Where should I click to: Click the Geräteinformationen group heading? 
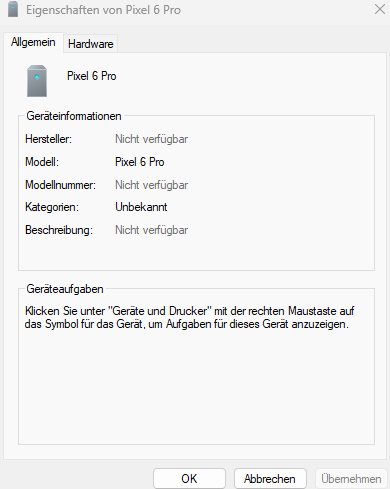[x=74, y=116]
